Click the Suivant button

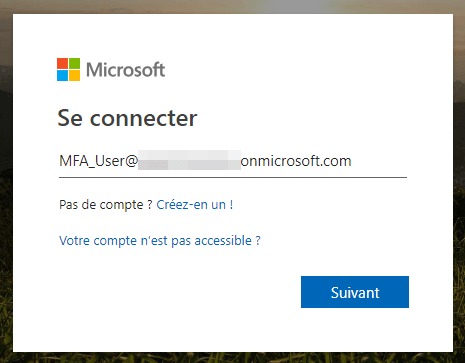coord(355,292)
